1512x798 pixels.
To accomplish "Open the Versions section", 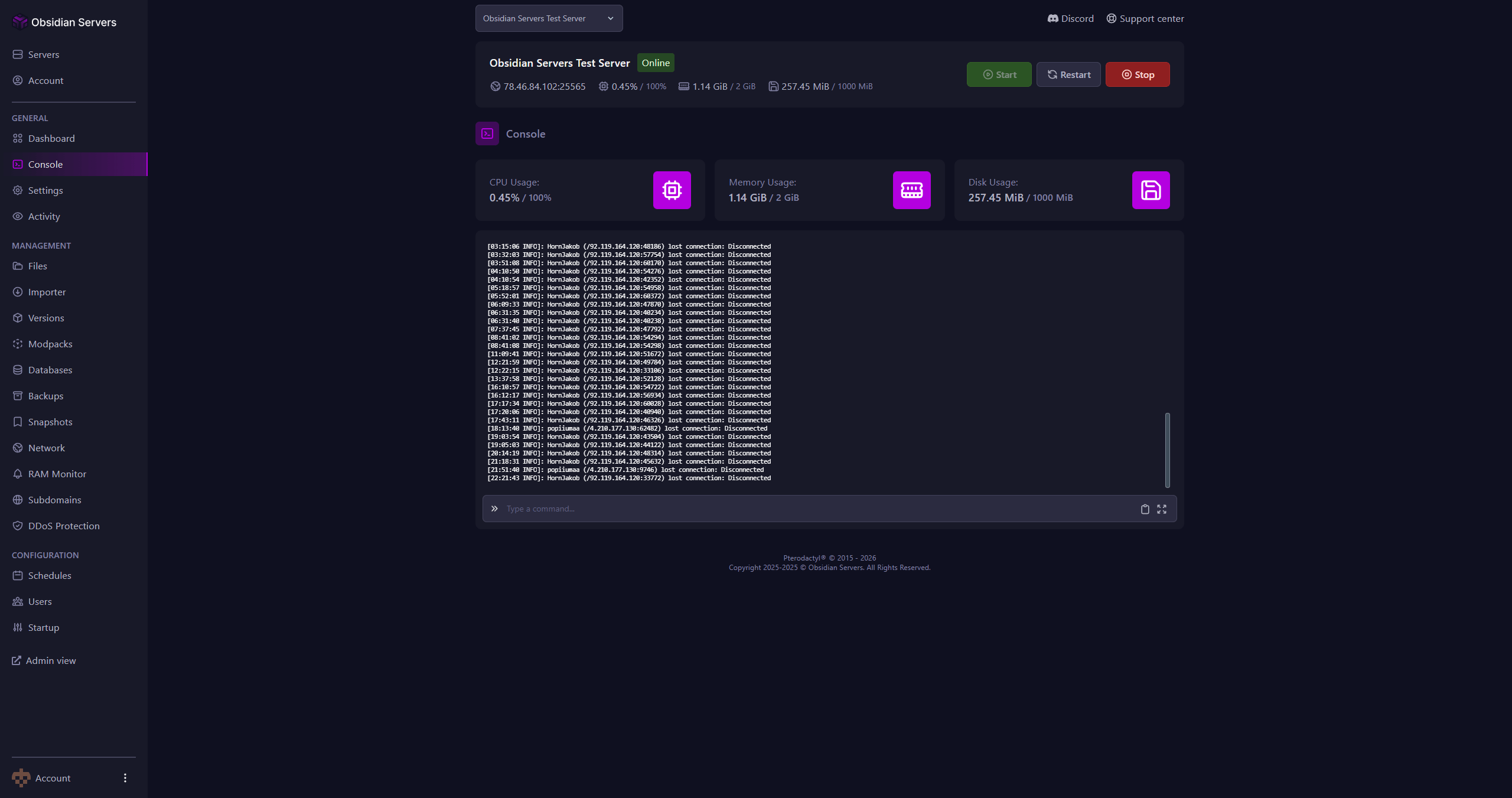I will 45,318.
